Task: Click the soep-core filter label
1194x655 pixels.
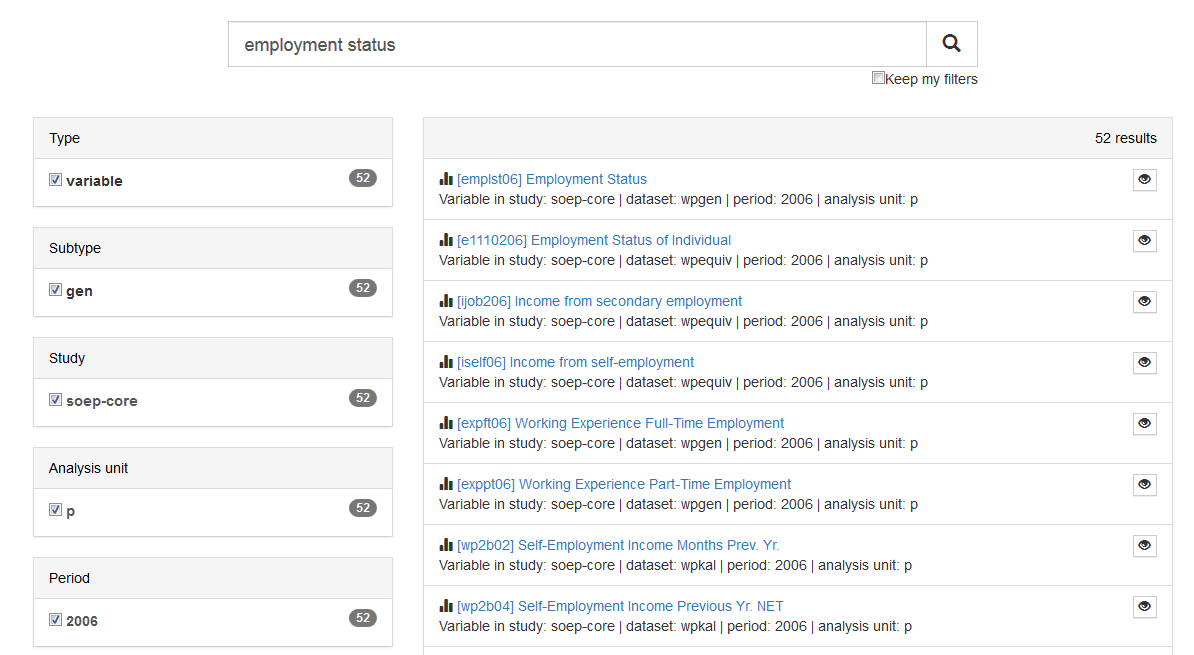Action: [x=102, y=401]
